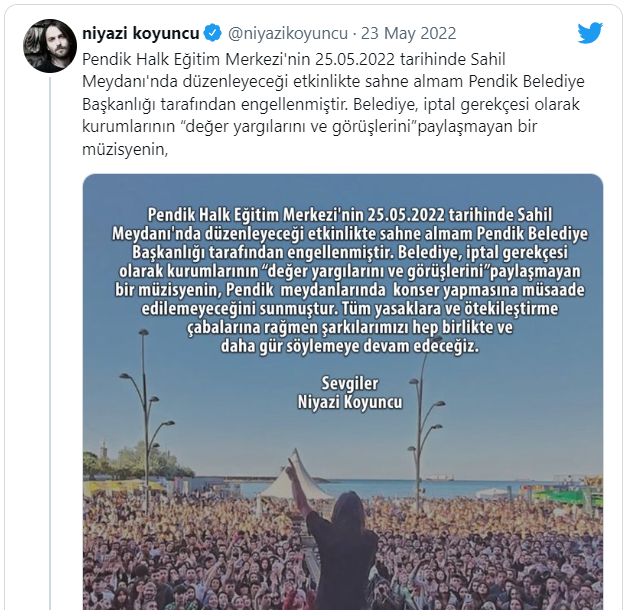Click the bold statement text on image
Viewport: 643px width, 610px height.
tap(350, 280)
